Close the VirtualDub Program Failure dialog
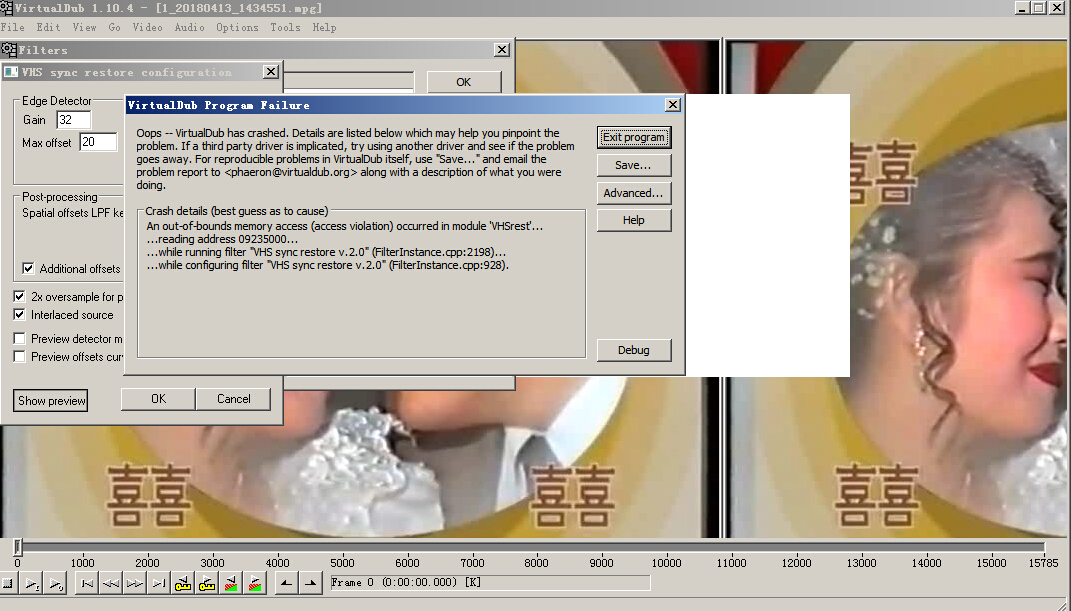The height and width of the screenshot is (611, 1071). coord(673,104)
